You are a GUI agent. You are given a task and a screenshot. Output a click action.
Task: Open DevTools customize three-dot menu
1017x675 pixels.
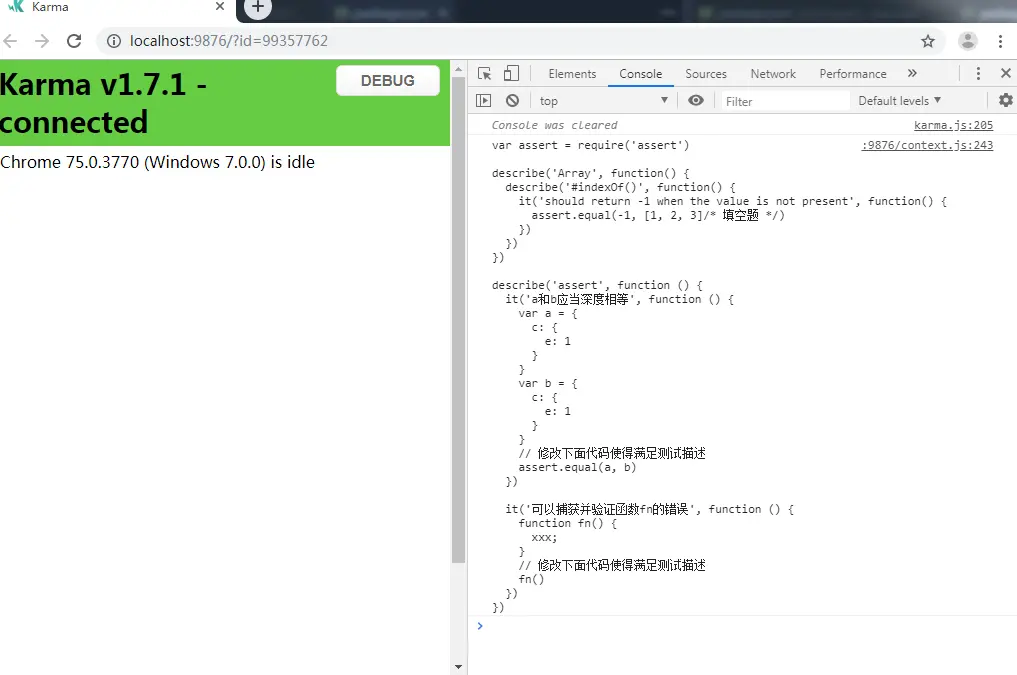[x=978, y=73]
